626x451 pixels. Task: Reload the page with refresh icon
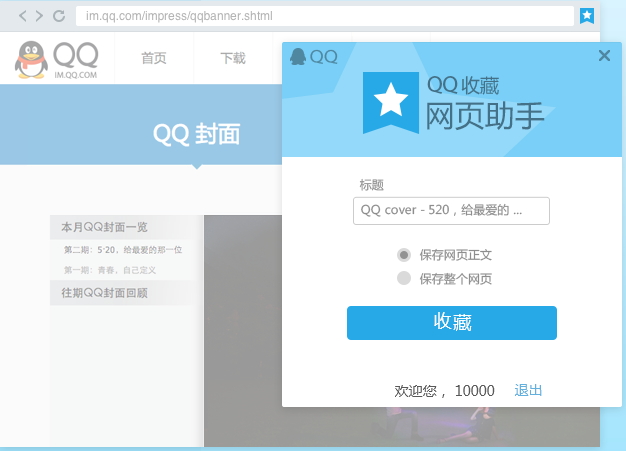click(x=59, y=16)
